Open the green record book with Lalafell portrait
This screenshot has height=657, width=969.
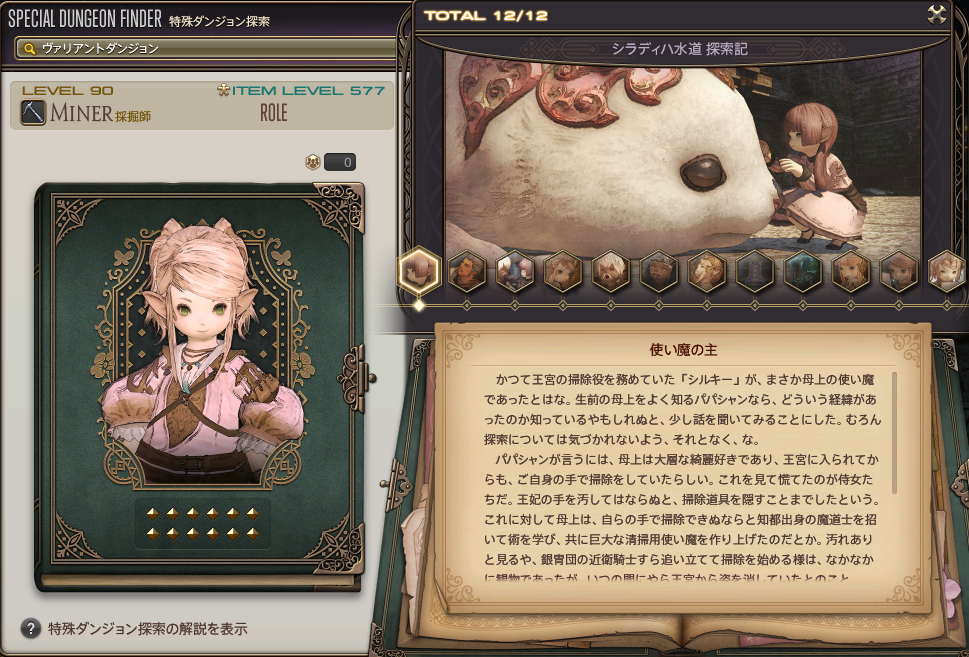200,386
